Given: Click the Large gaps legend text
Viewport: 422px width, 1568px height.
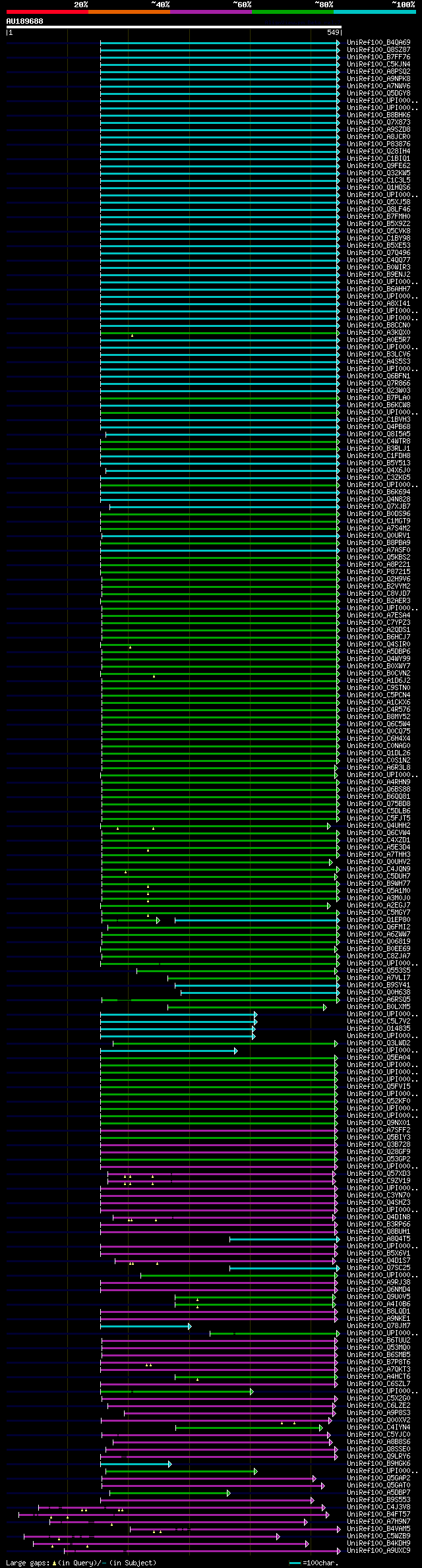Looking at the screenshot, I should (81, 1563).
